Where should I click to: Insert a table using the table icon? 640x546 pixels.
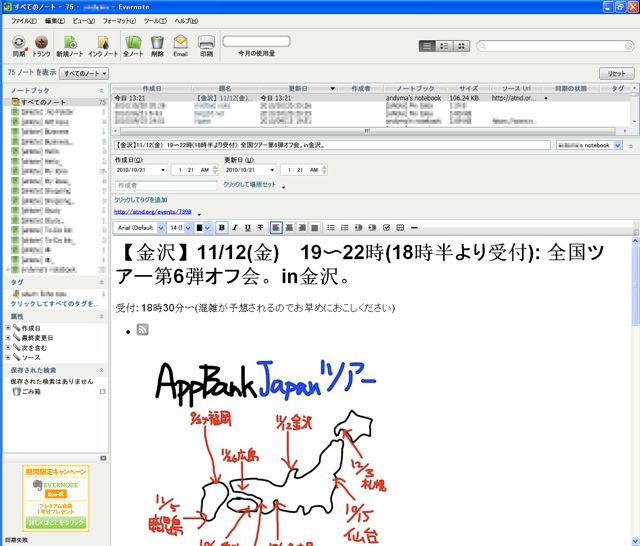click(400, 228)
